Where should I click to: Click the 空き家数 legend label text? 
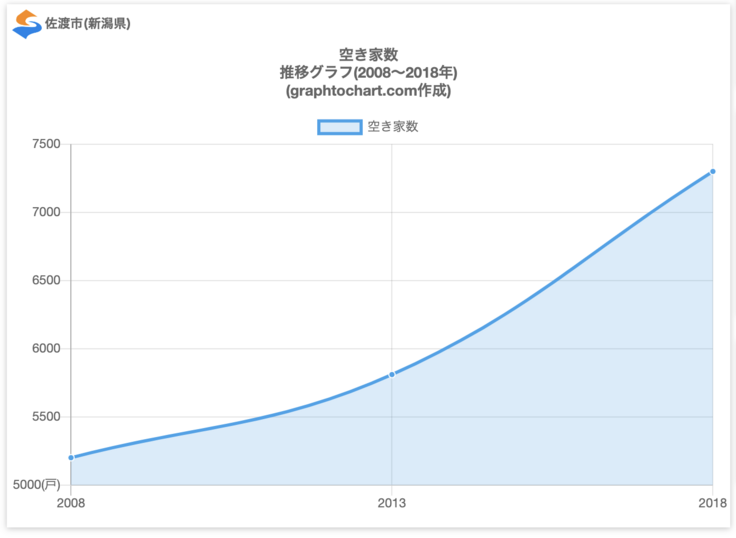[x=392, y=126]
